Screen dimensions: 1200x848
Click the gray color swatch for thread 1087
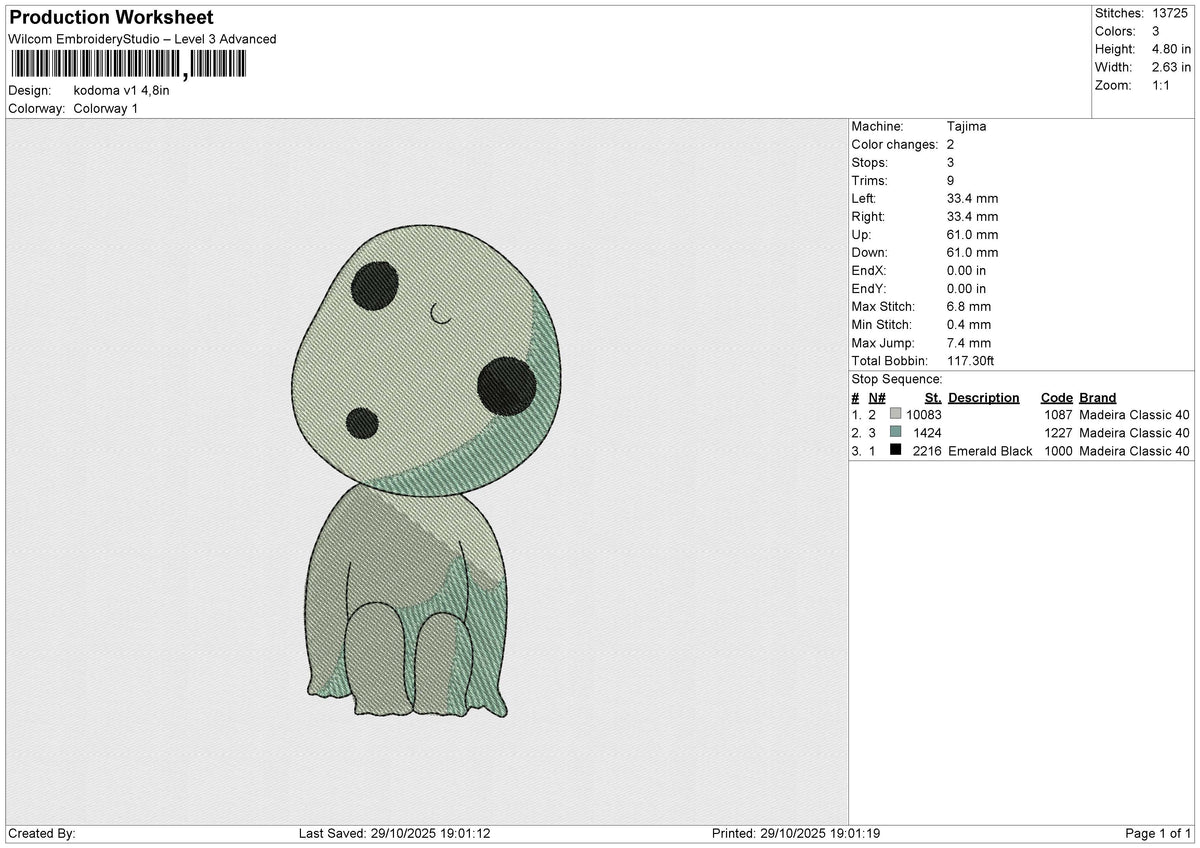click(895, 414)
